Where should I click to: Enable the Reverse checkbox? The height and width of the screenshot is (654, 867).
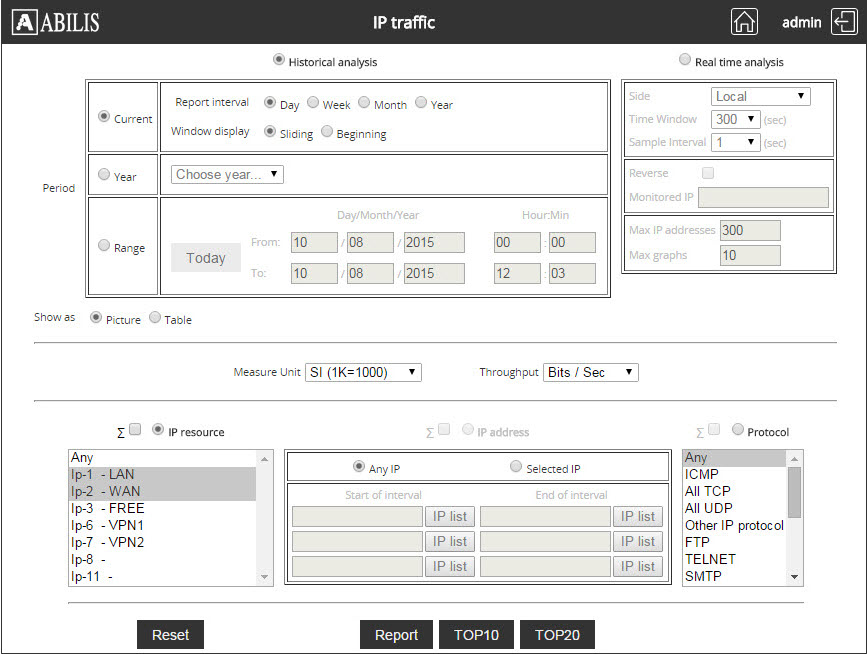click(x=708, y=173)
